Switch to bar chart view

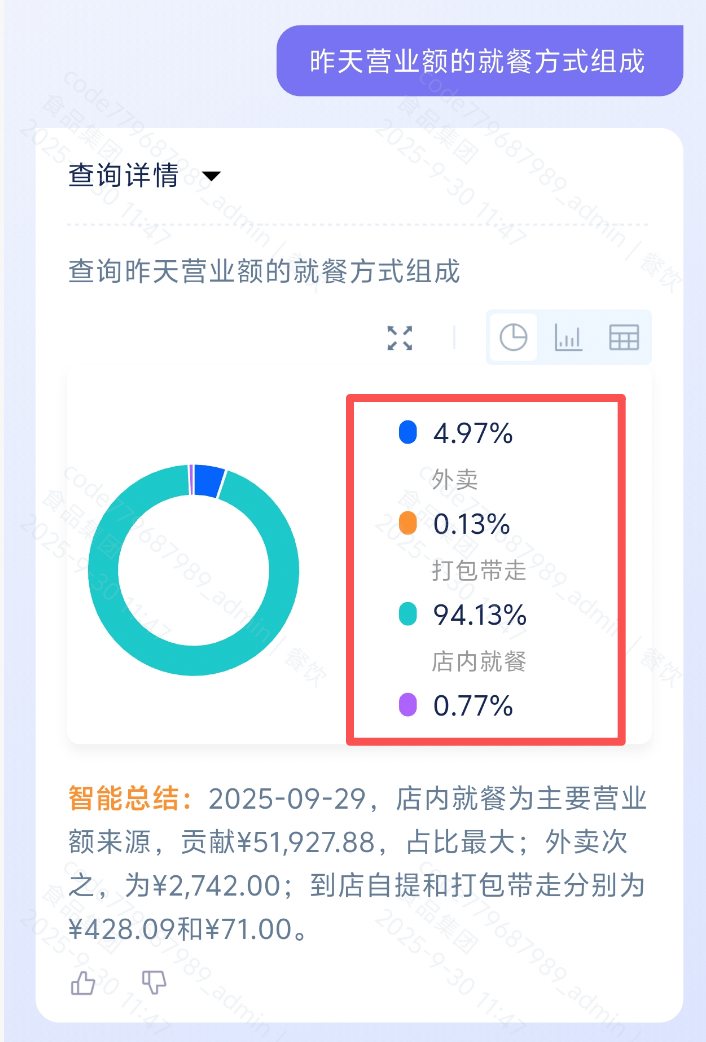point(568,338)
